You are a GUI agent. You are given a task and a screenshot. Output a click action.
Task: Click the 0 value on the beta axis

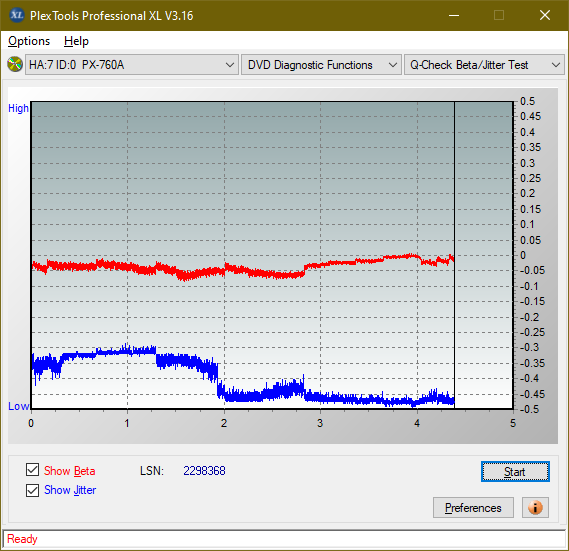[x=523, y=255]
